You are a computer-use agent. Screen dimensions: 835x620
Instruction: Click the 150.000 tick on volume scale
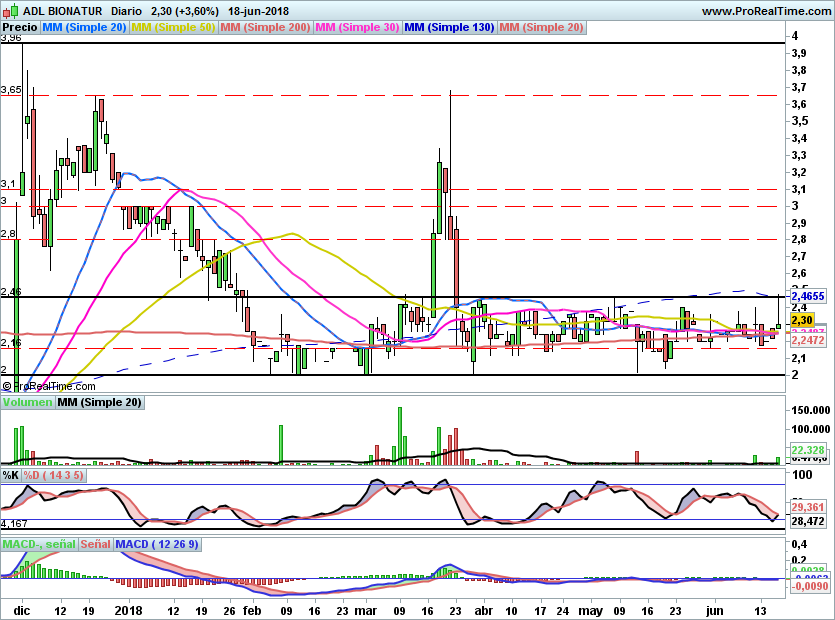coord(811,410)
